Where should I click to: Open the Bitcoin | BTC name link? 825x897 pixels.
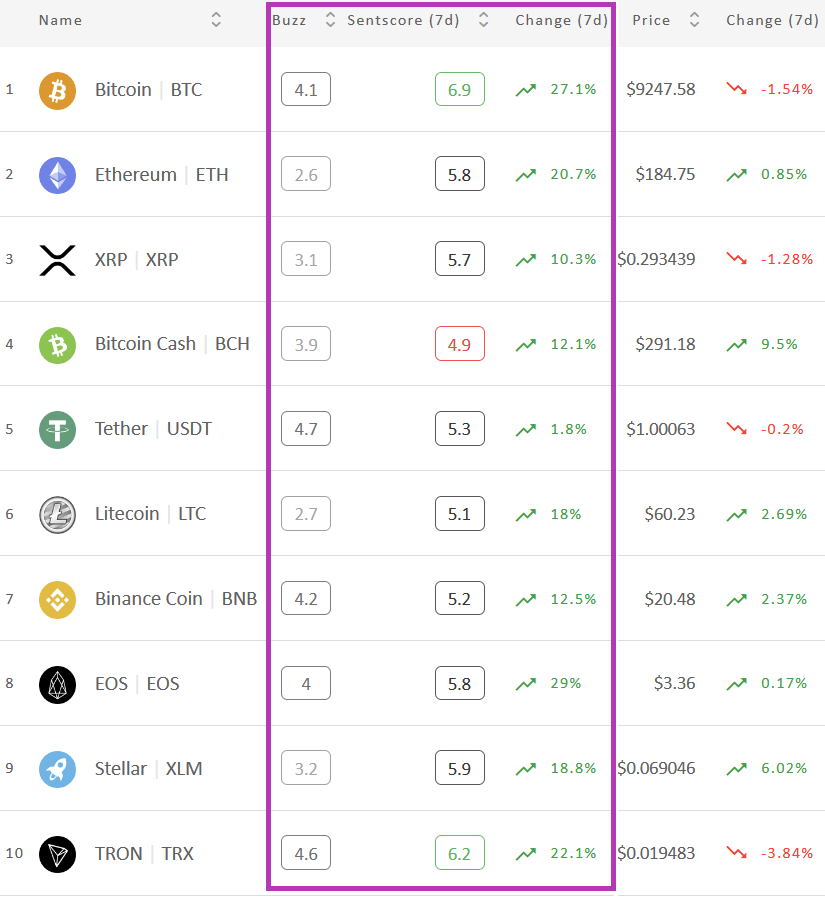pyautogui.click(x=149, y=90)
